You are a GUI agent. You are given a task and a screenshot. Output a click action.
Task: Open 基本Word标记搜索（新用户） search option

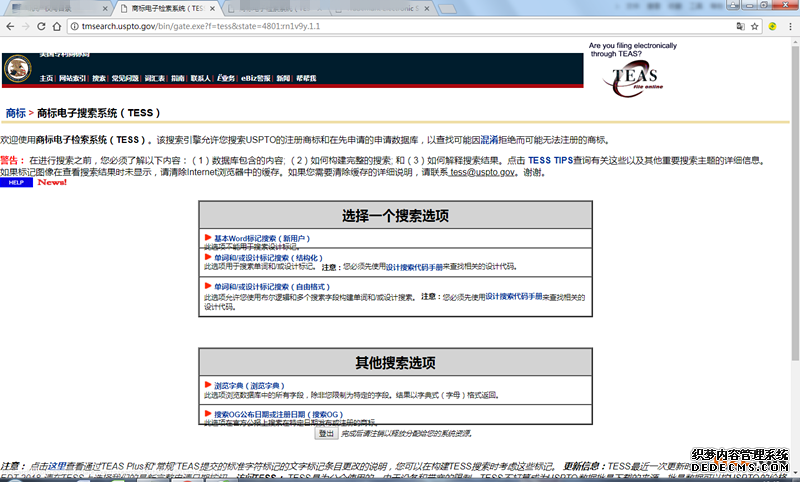tap(262, 238)
